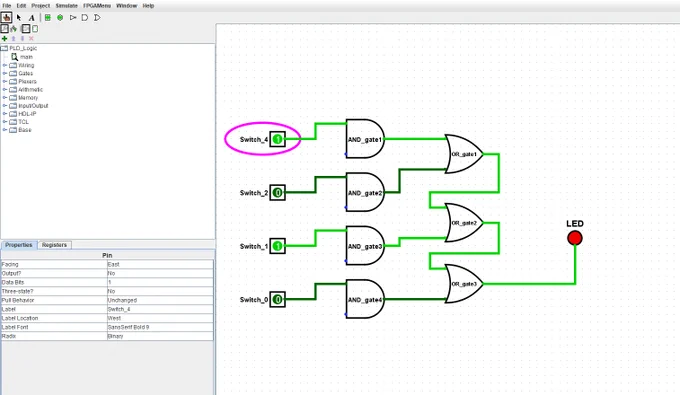Change the Three-state? value No
Viewport: 680px width, 395px height.
click(160, 291)
